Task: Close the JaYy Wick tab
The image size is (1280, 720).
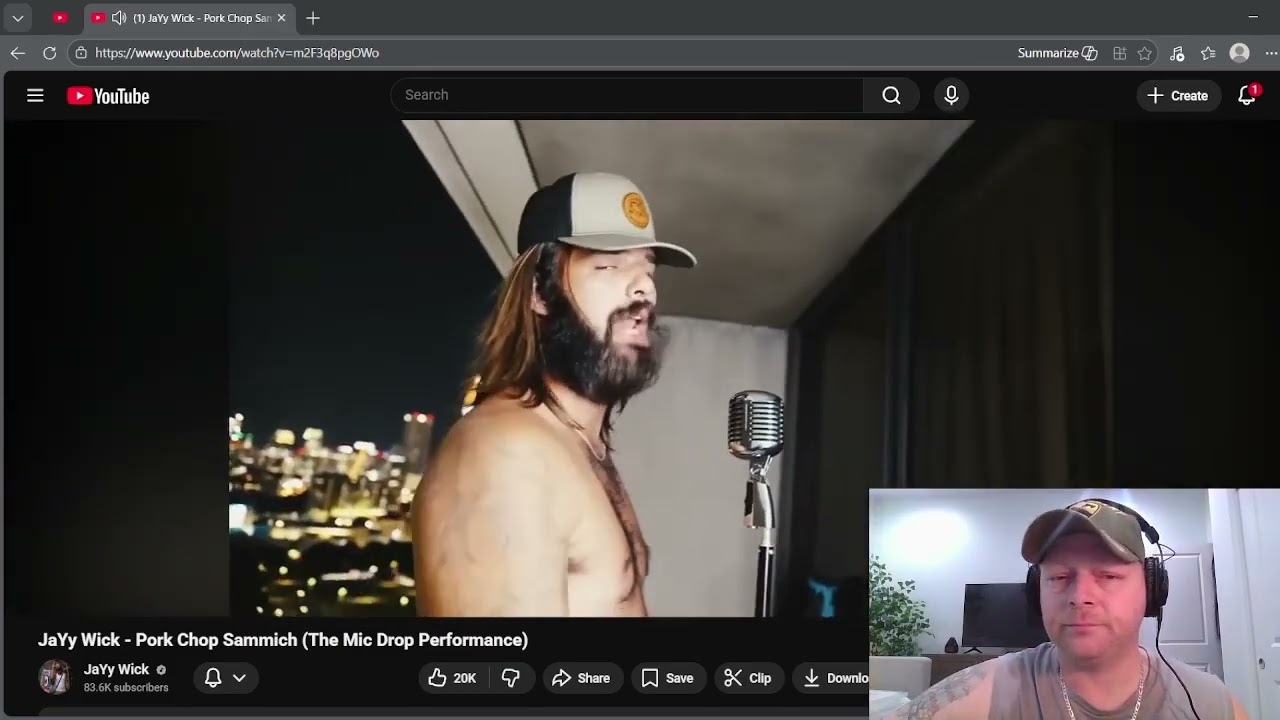Action: 281,18
